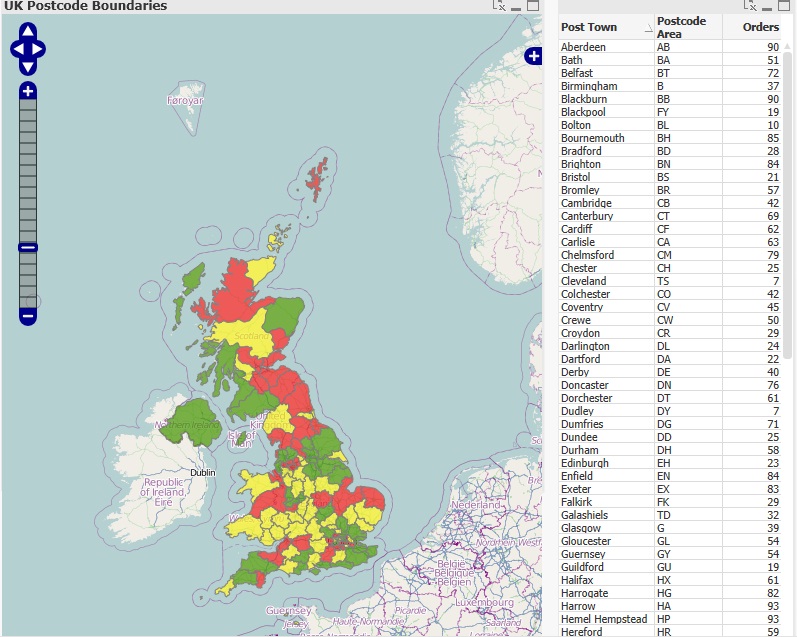Image resolution: width=797 pixels, height=637 pixels.
Task: Click the Dublin label on map
Action: pos(203,472)
